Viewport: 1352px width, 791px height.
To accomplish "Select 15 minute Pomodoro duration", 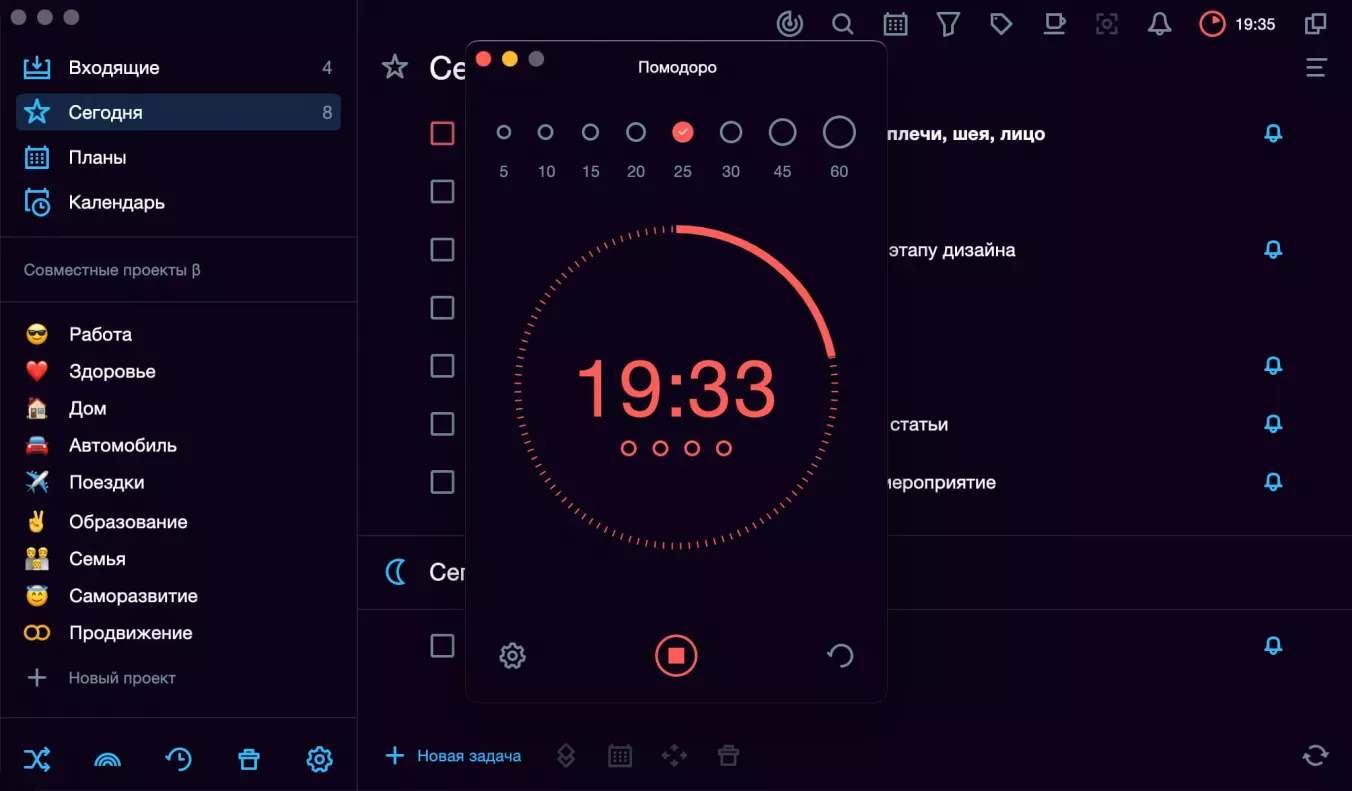I will [591, 132].
